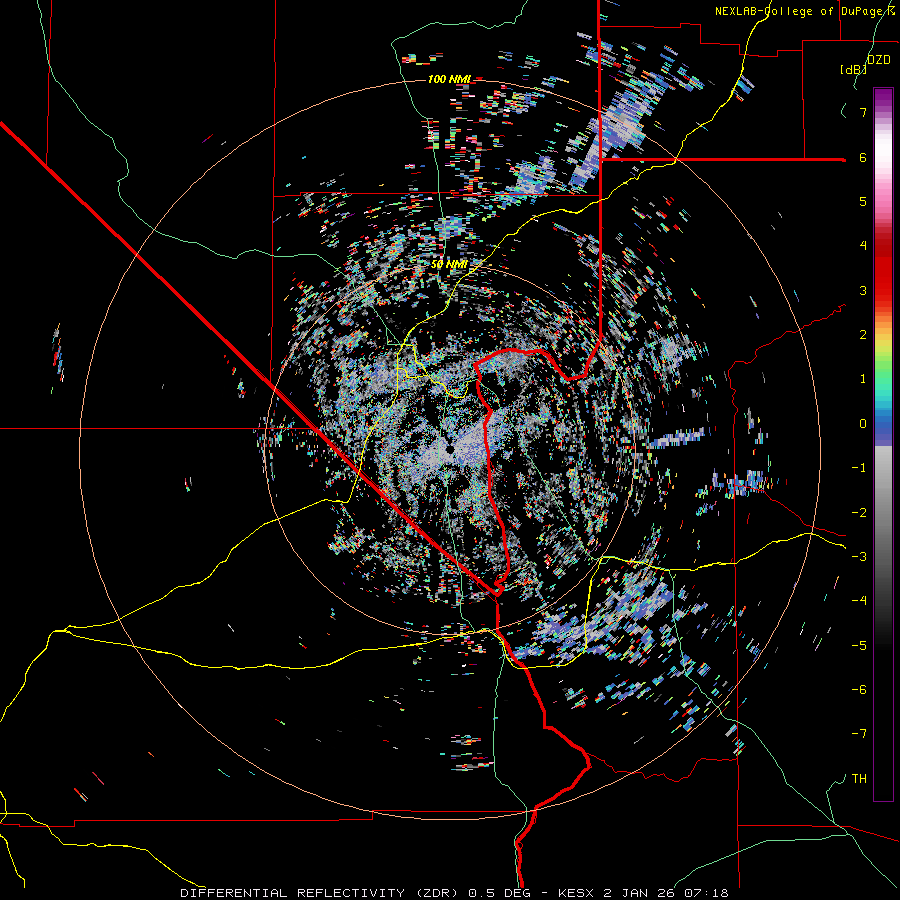The image size is (900, 900).
Task: Click the red band of the color scale
Action: 883,270
